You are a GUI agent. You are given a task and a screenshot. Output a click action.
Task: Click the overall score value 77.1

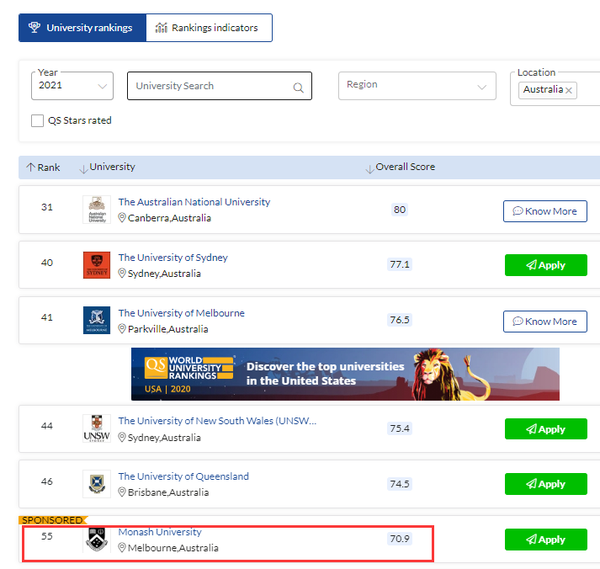[x=399, y=264]
